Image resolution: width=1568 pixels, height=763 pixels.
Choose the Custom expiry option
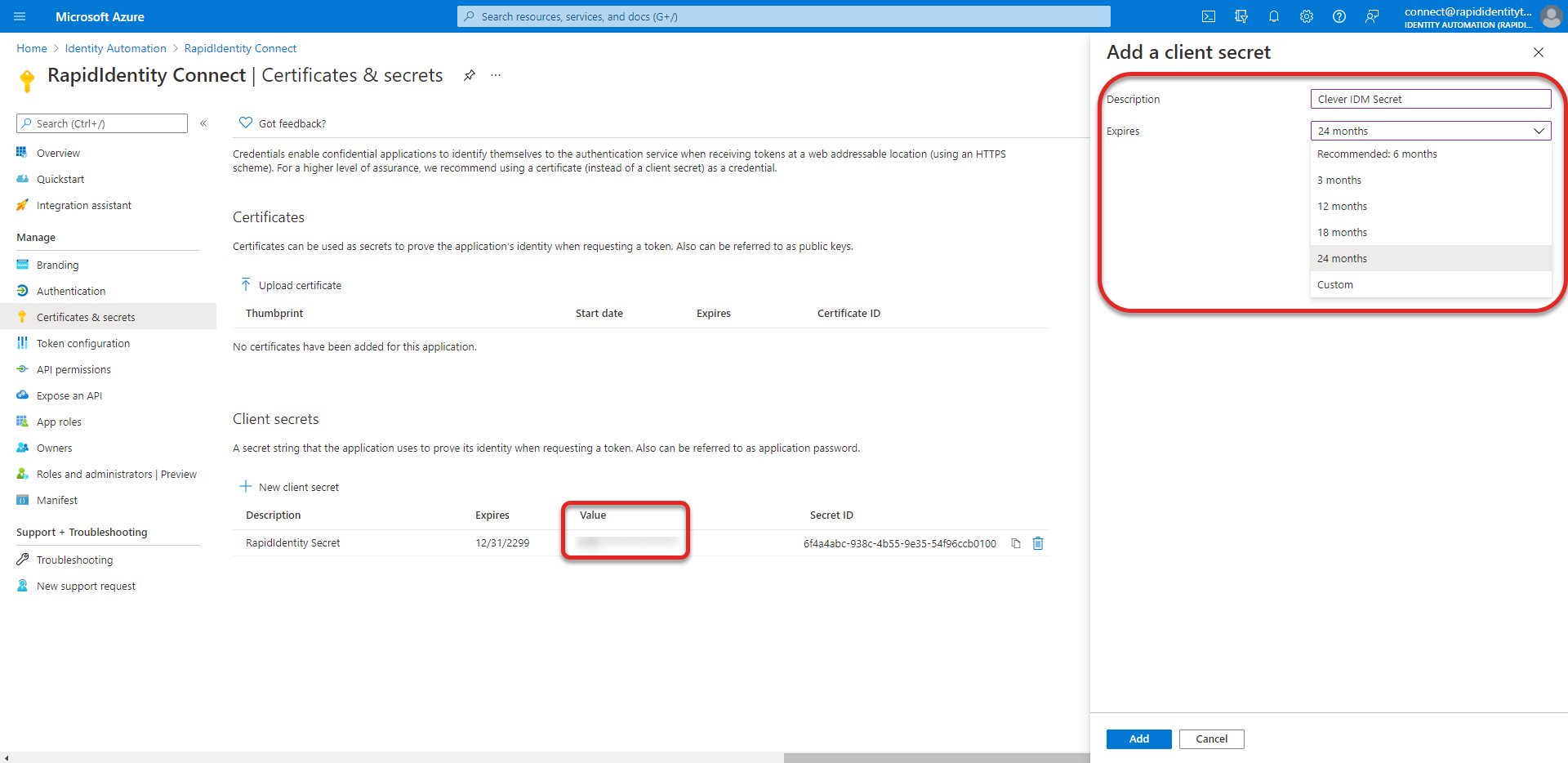[1431, 284]
